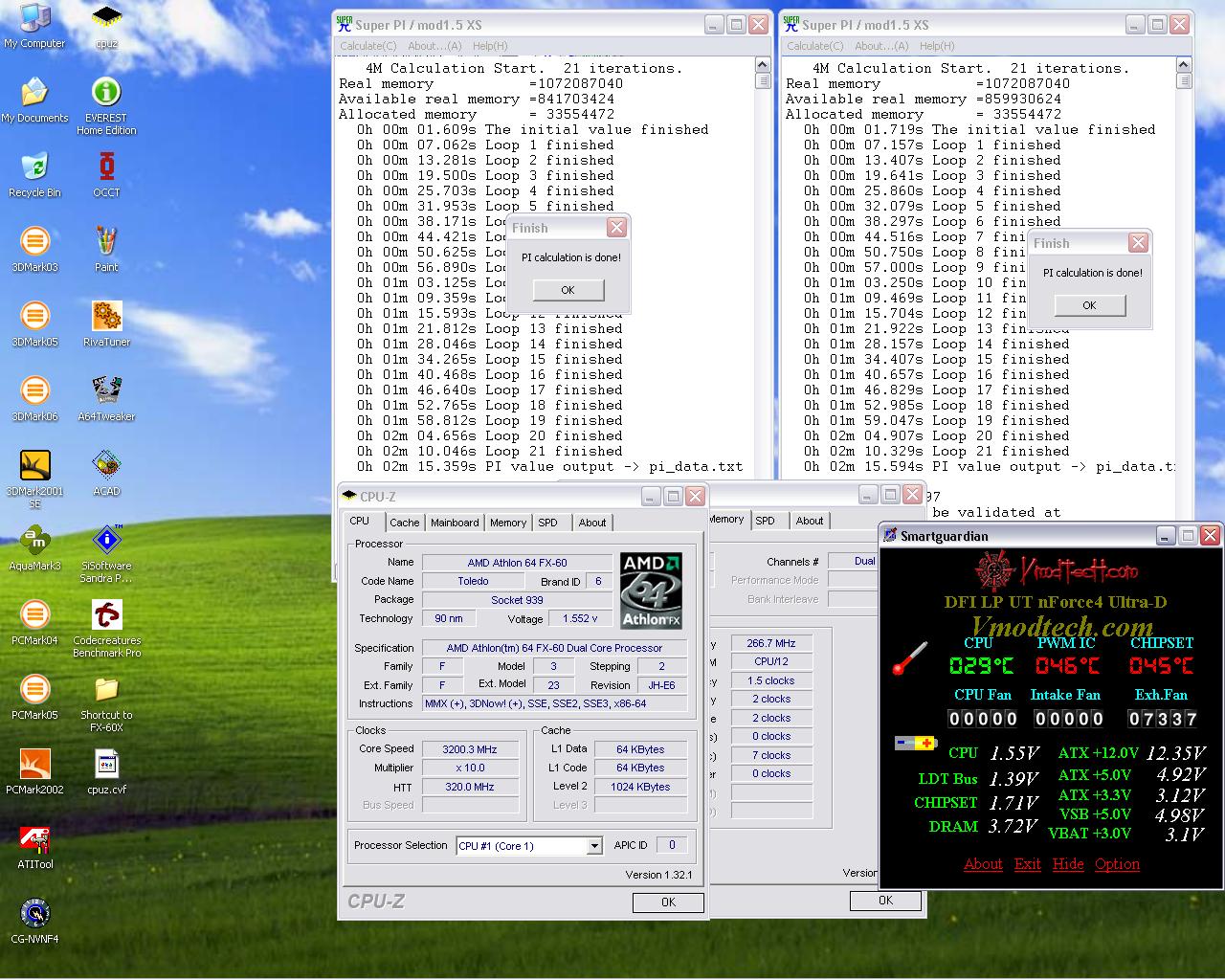Viewport: 1225px width, 980px height.
Task: Launch the cpuz desktop shortcut
Action: click(106, 26)
